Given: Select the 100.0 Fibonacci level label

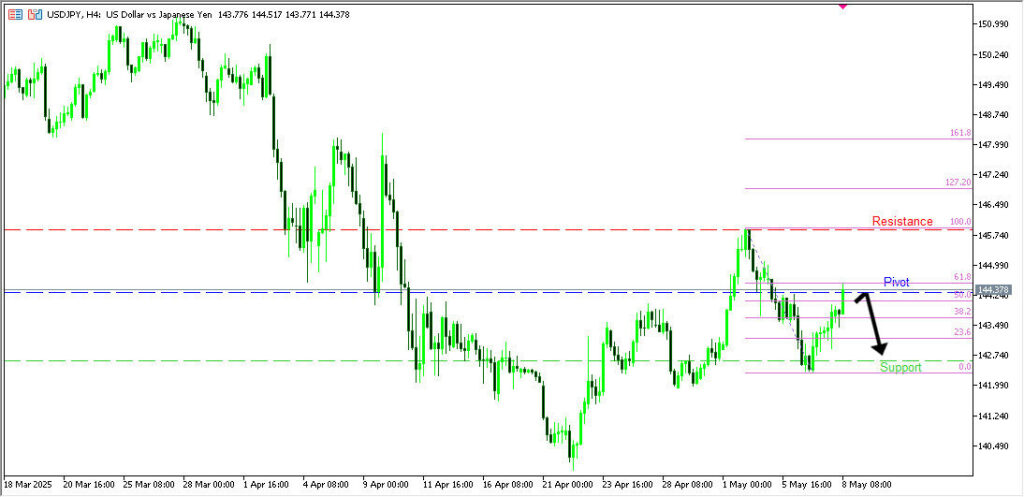Looking at the screenshot, I should [960, 222].
